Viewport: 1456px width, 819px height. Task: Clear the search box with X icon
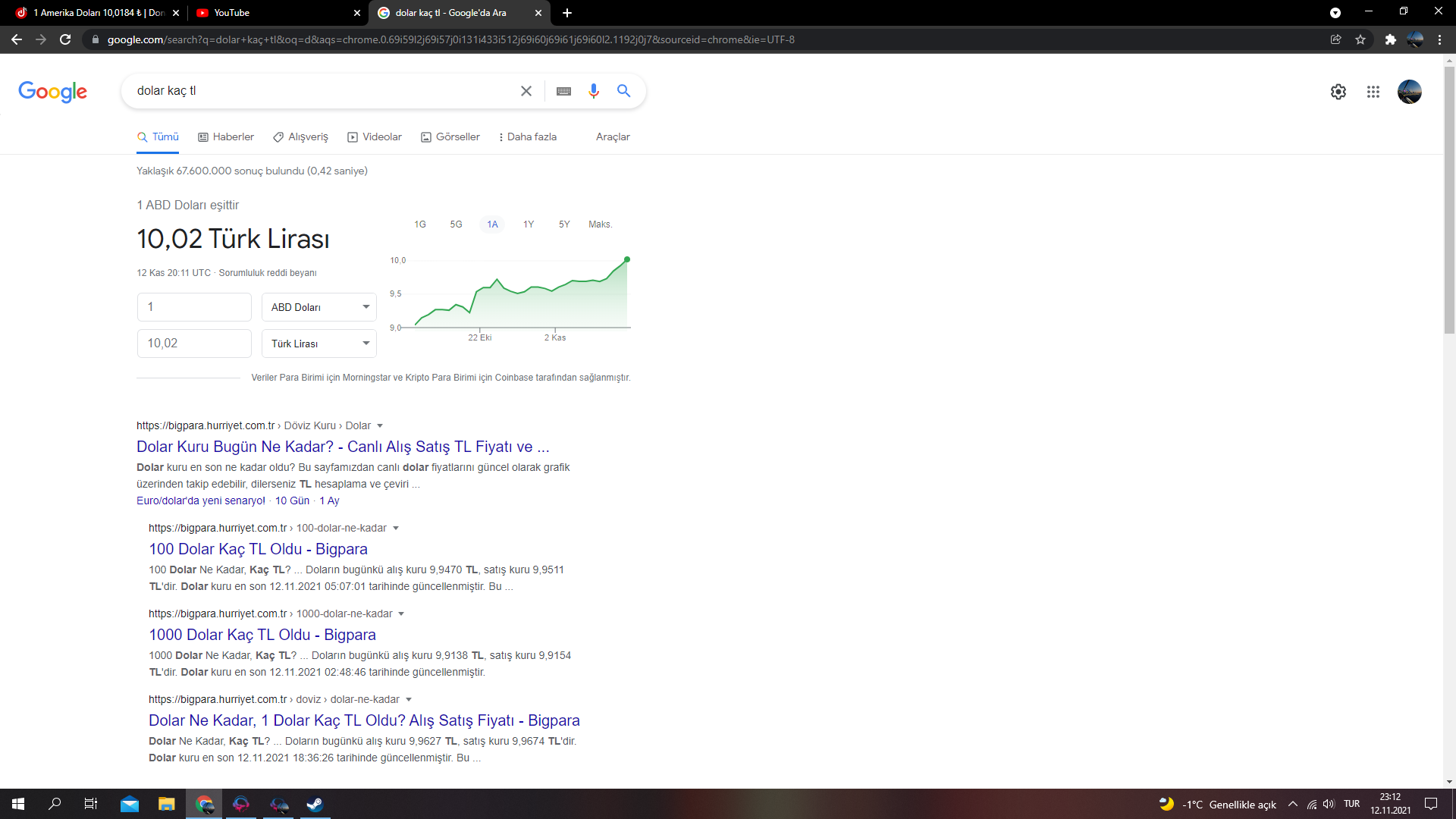pos(526,91)
